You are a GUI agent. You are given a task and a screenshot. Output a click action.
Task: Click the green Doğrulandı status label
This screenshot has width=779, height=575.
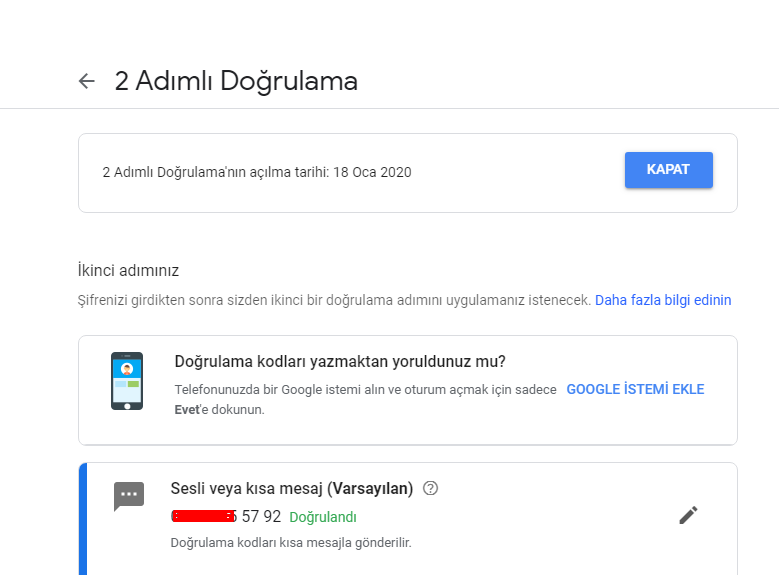point(323,517)
